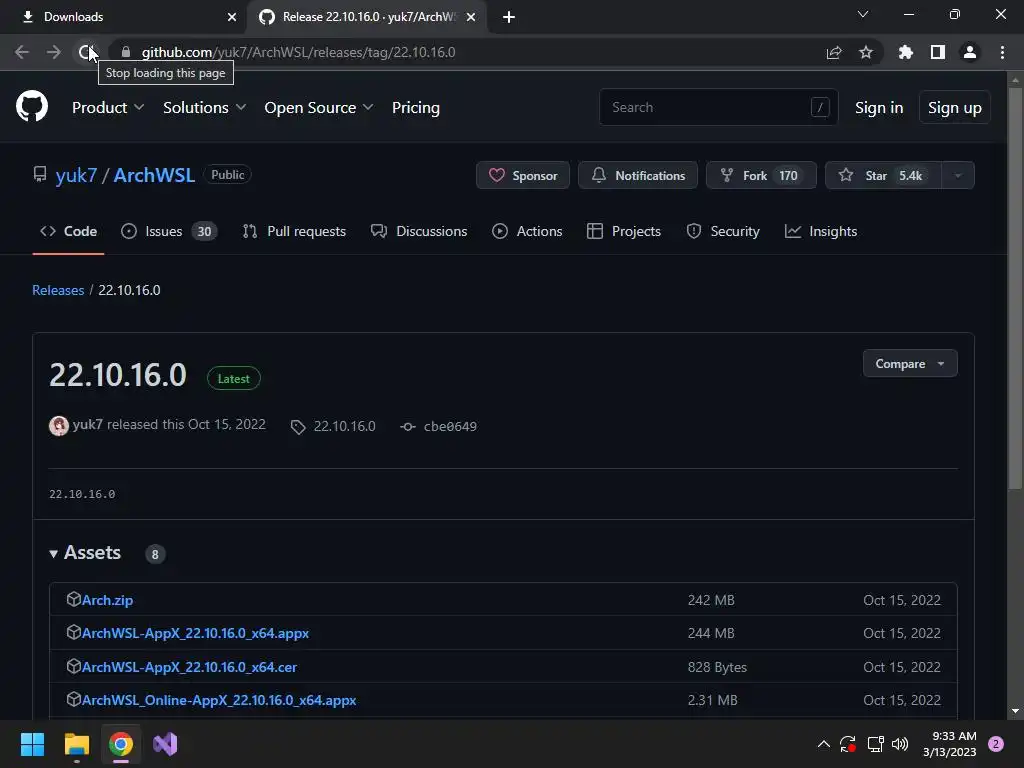Click package icon next to Arch.zip
This screenshot has width=1024, height=768.
click(73, 599)
